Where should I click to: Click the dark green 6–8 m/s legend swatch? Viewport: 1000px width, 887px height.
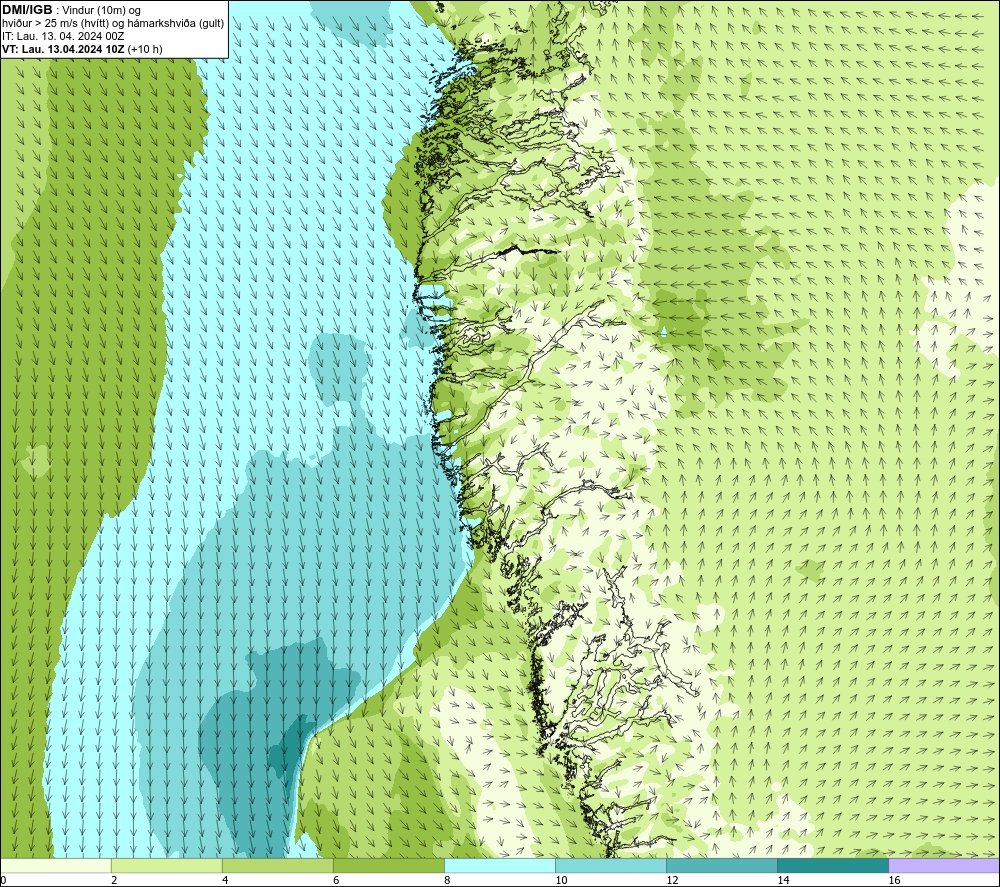(x=388, y=866)
